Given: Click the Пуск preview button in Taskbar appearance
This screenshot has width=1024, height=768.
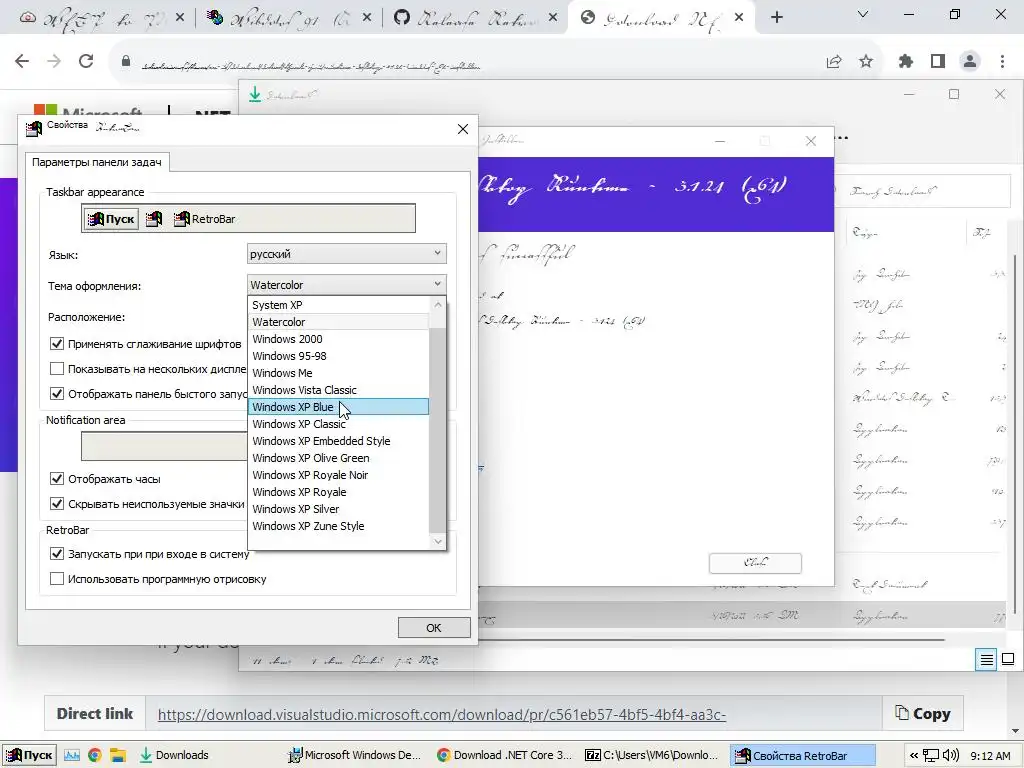Looking at the screenshot, I should [x=110, y=219].
